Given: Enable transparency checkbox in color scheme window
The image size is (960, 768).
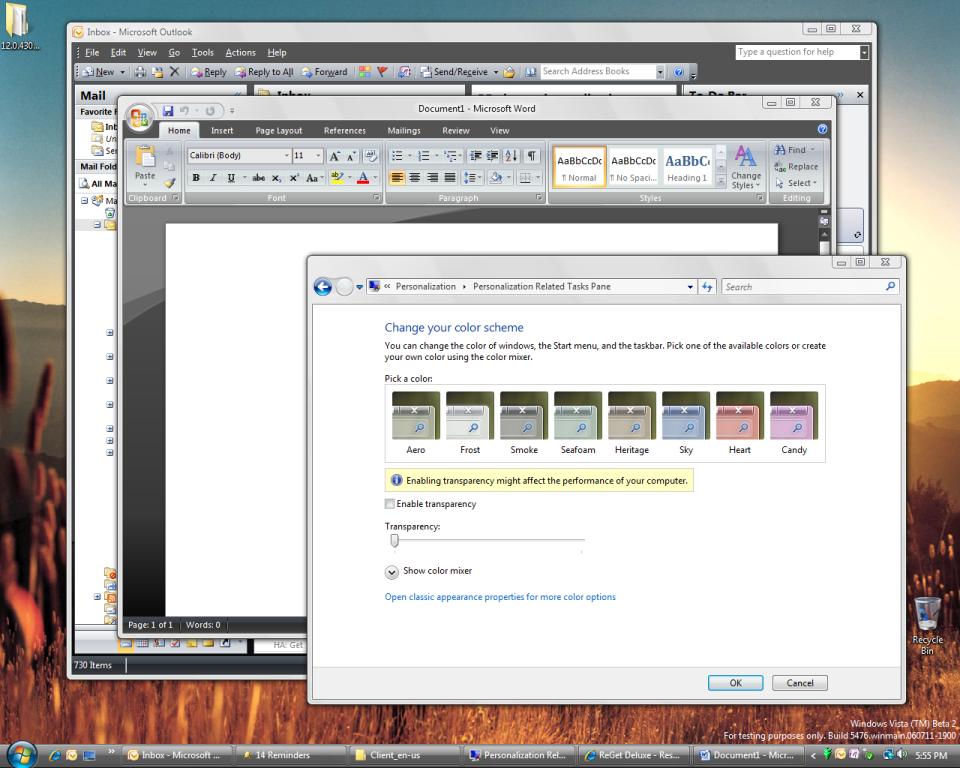Looking at the screenshot, I should pos(389,503).
